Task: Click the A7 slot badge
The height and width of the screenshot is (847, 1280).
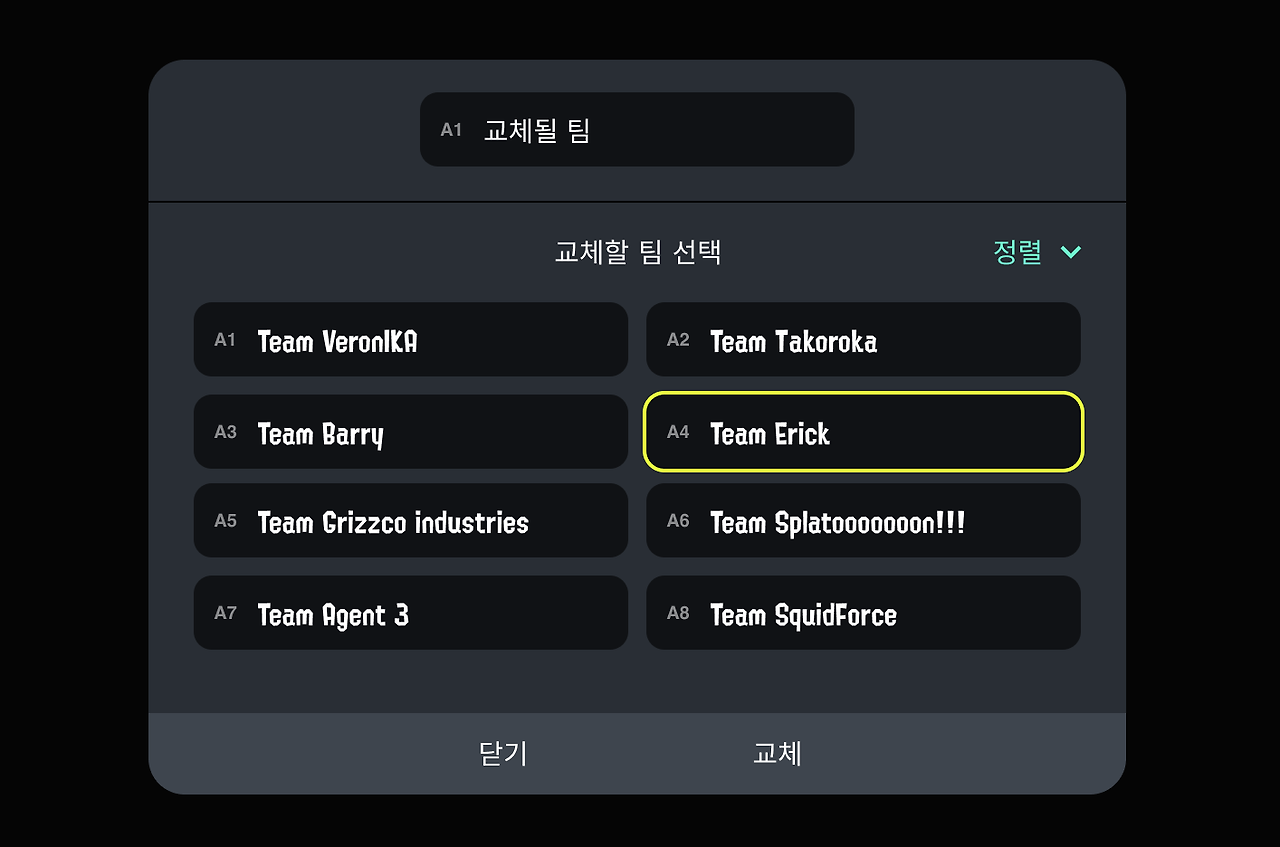Action: (x=225, y=613)
